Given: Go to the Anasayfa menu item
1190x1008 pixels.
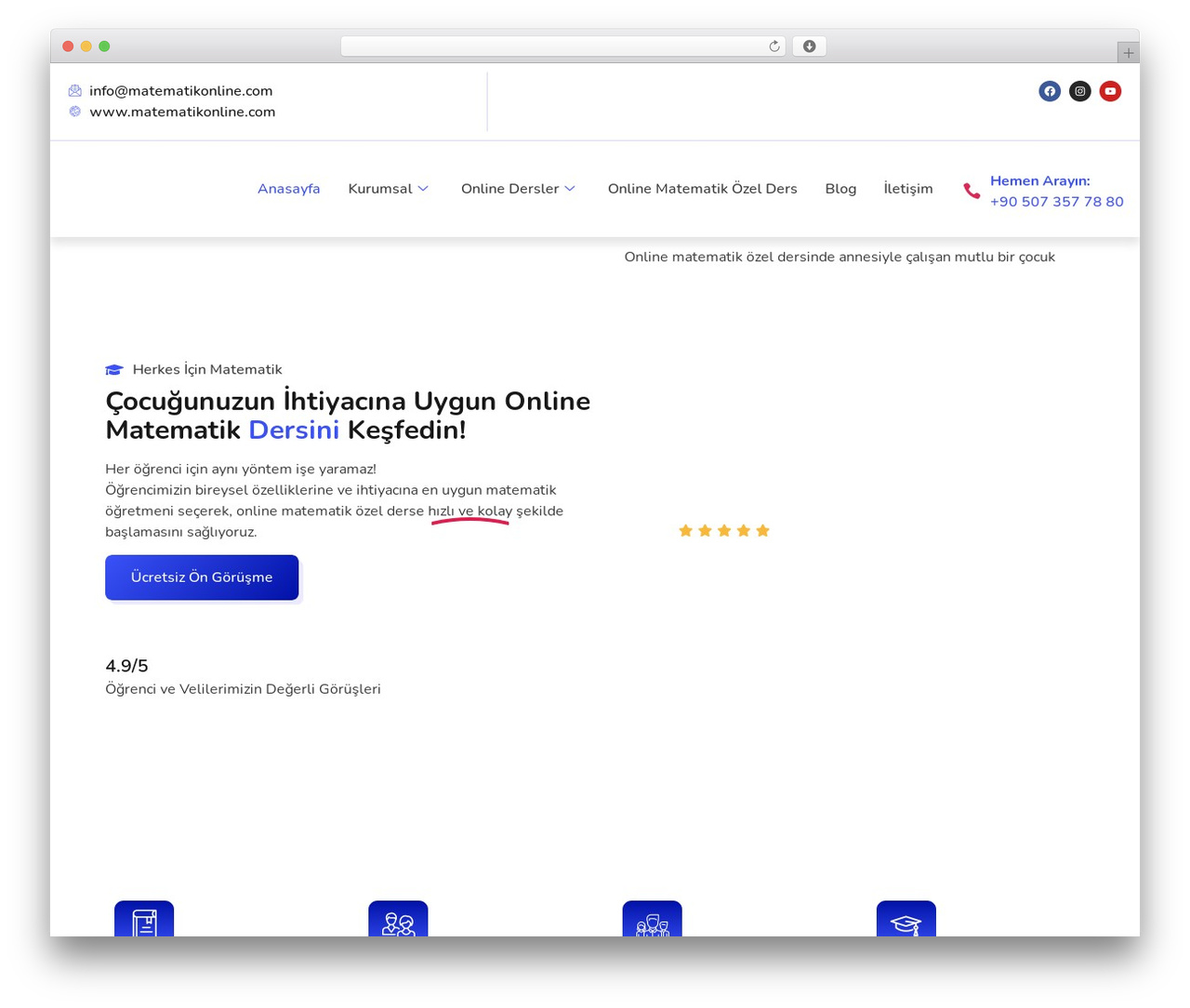Looking at the screenshot, I should coord(289,189).
